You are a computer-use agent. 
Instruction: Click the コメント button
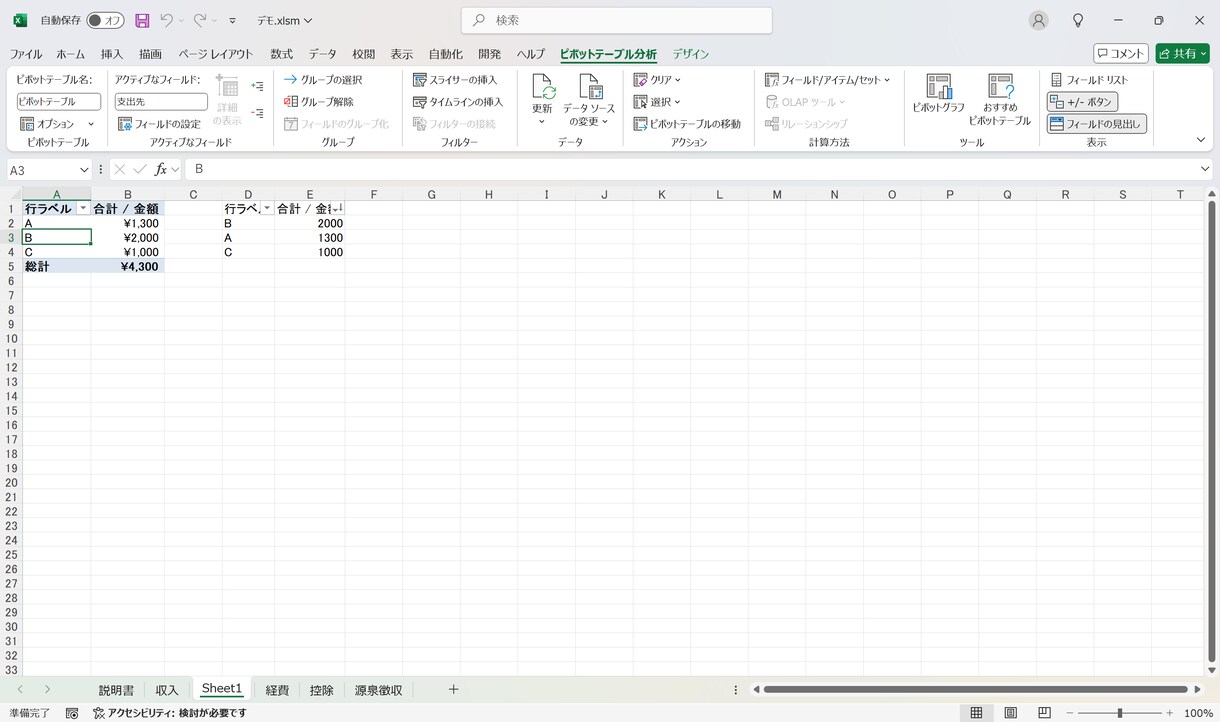click(x=1121, y=53)
